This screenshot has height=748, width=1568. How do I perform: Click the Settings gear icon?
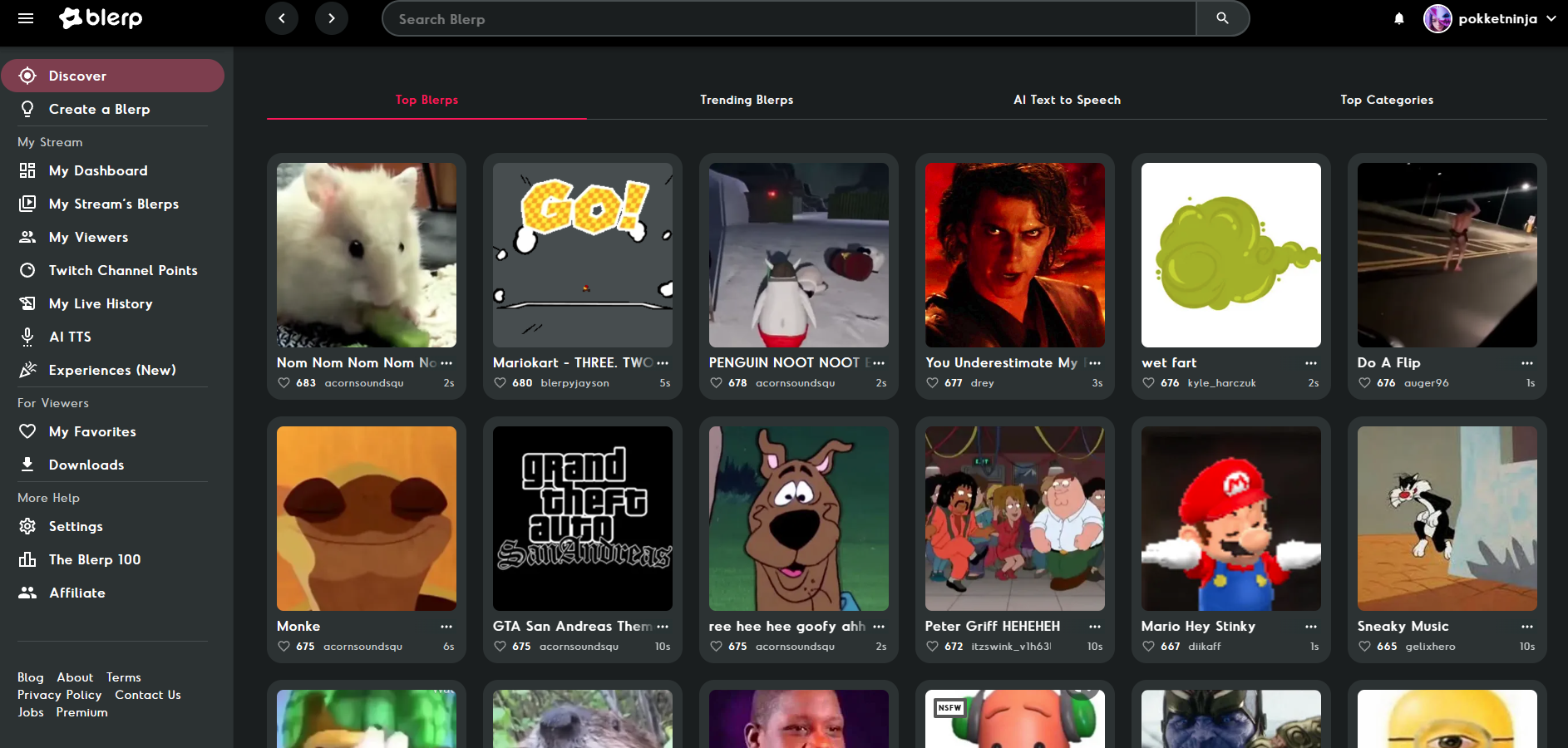click(27, 526)
